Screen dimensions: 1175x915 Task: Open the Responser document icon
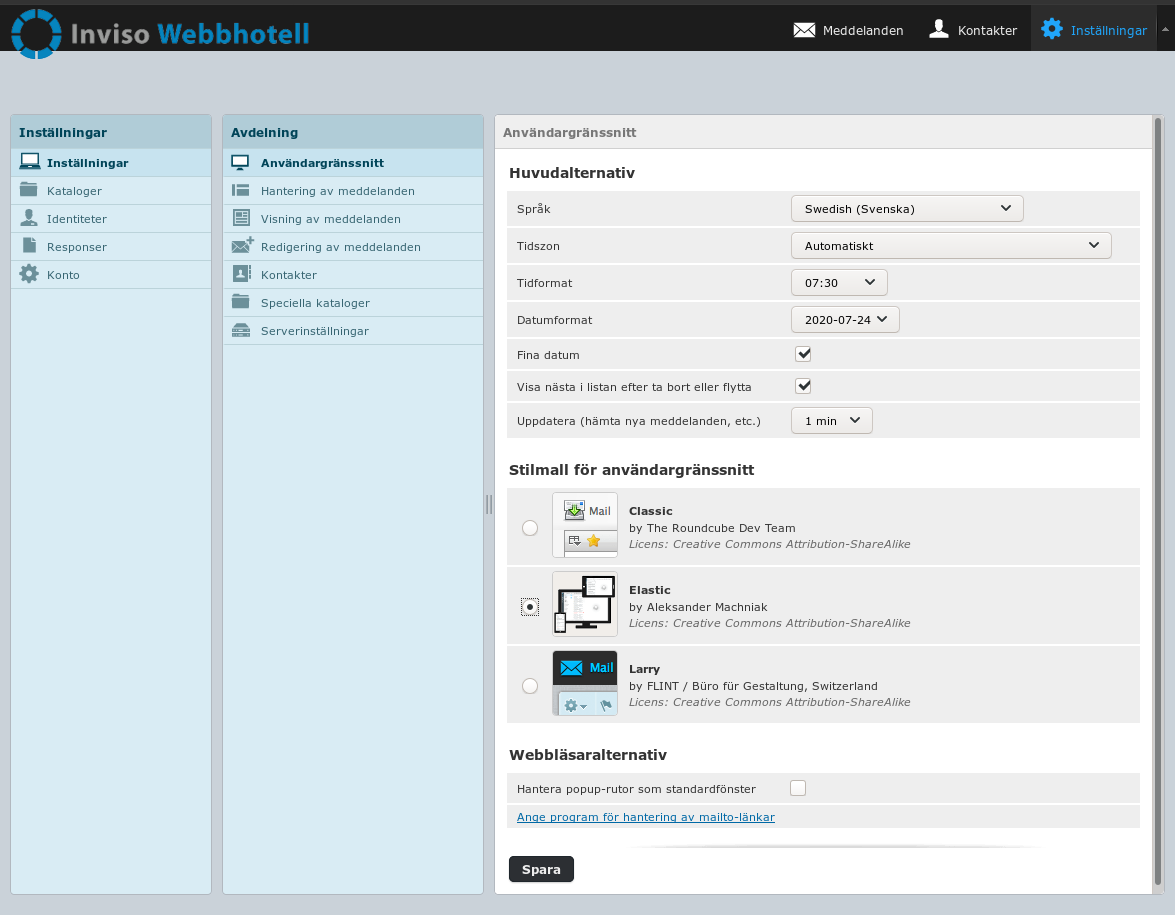point(29,246)
